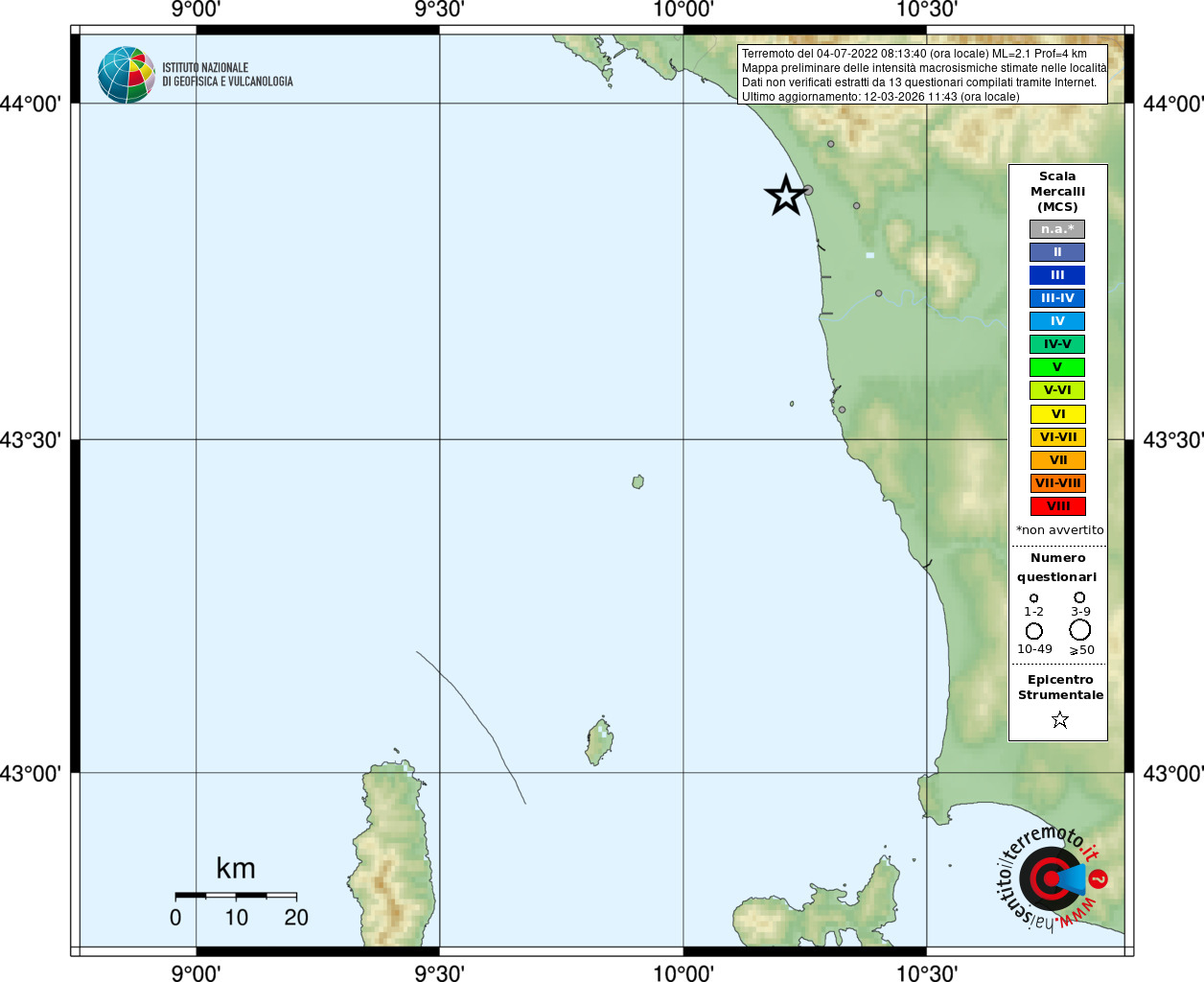
Task: Select the V-VI intensity legend swatch
Action: coord(1057,390)
